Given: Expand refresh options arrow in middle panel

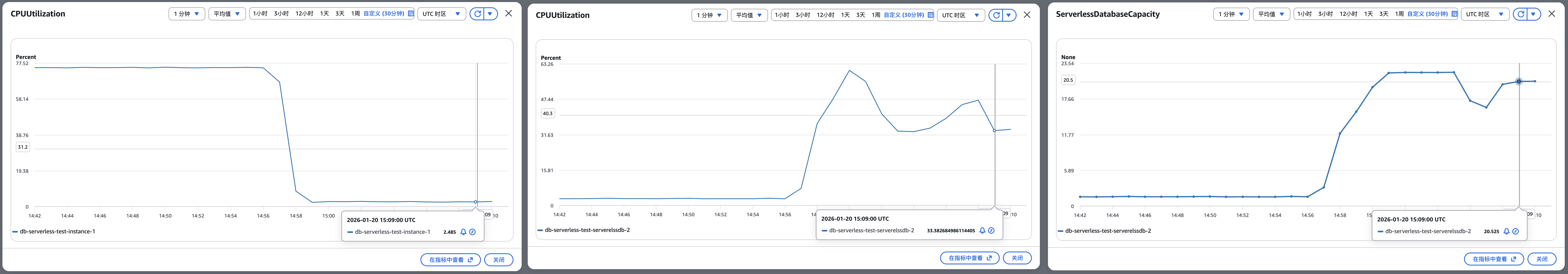Looking at the screenshot, I should point(1009,15).
